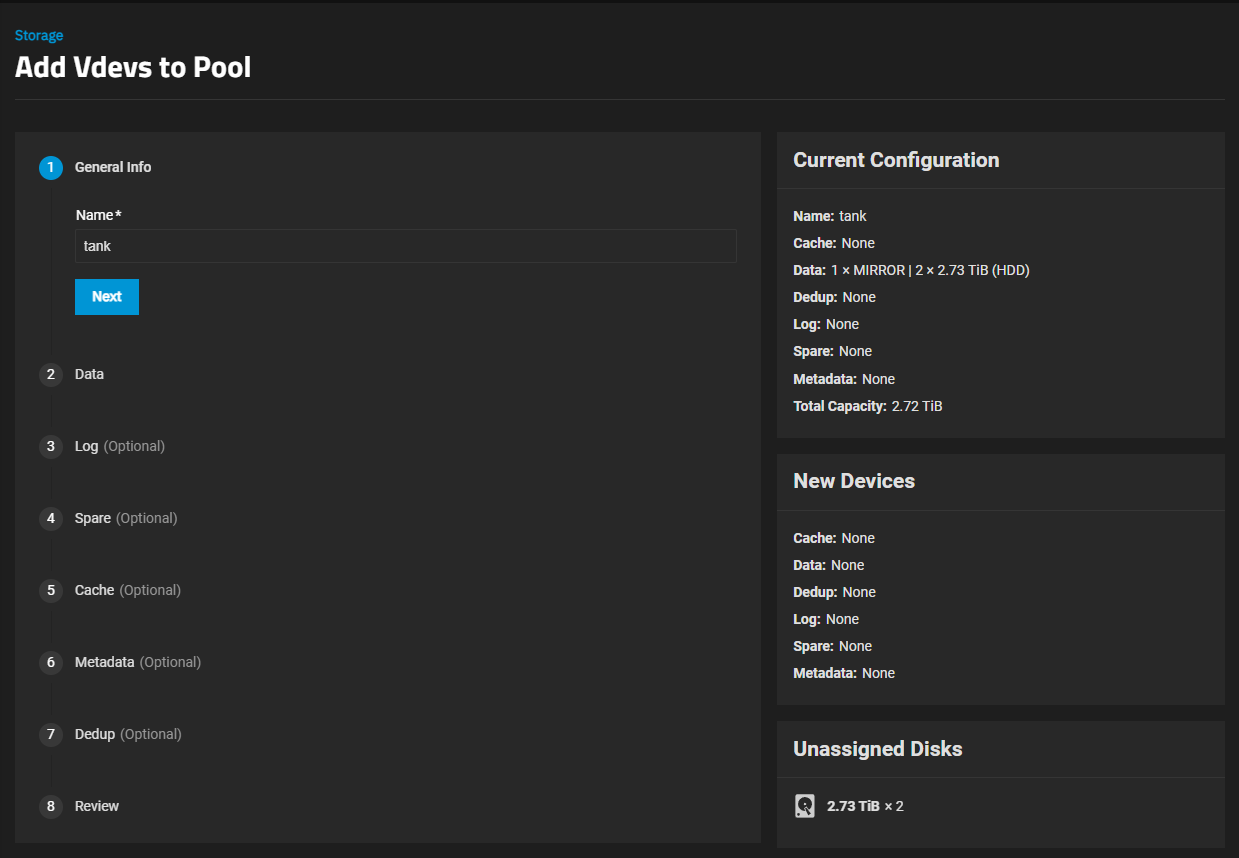1239x858 pixels.
Task: Expand the Log (Optional) step label
Action: point(119,446)
